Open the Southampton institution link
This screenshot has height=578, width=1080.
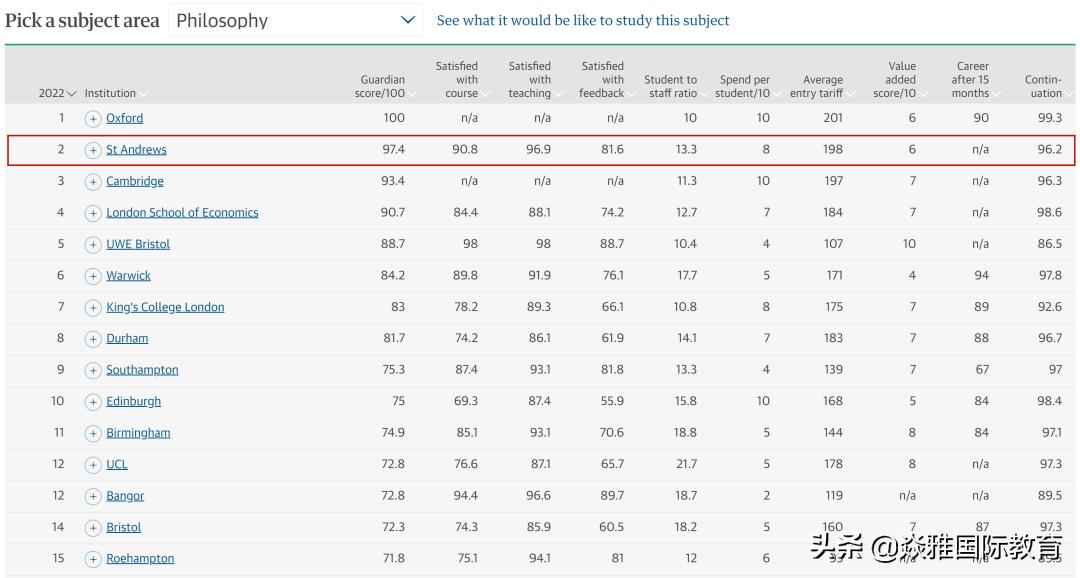(x=142, y=370)
